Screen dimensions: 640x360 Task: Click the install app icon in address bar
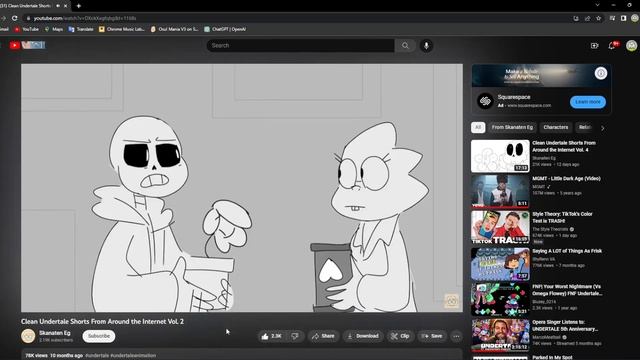pos(576,18)
